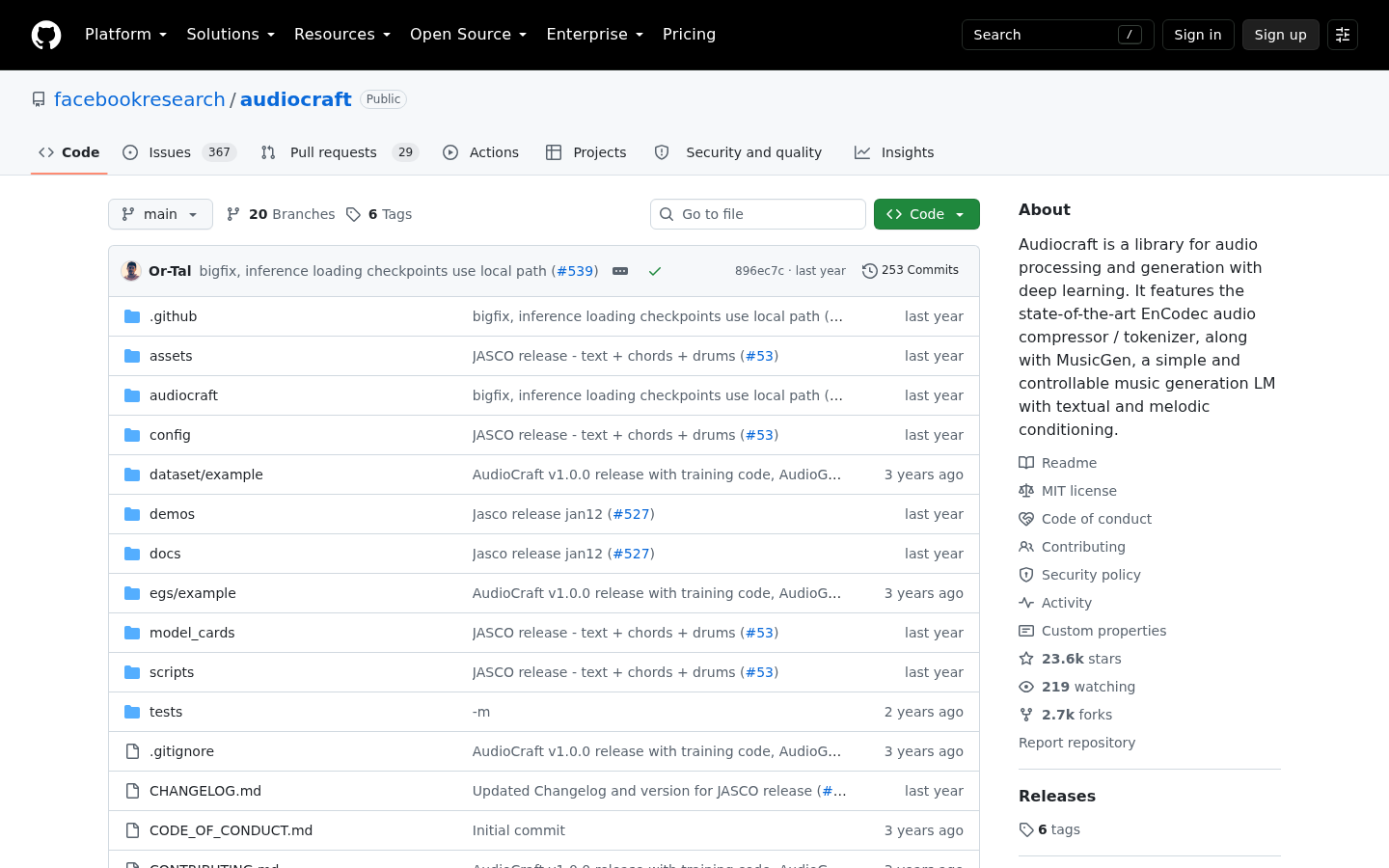This screenshot has width=1389, height=868.
Task: Click the Report repository link
Action: pos(1076,743)
